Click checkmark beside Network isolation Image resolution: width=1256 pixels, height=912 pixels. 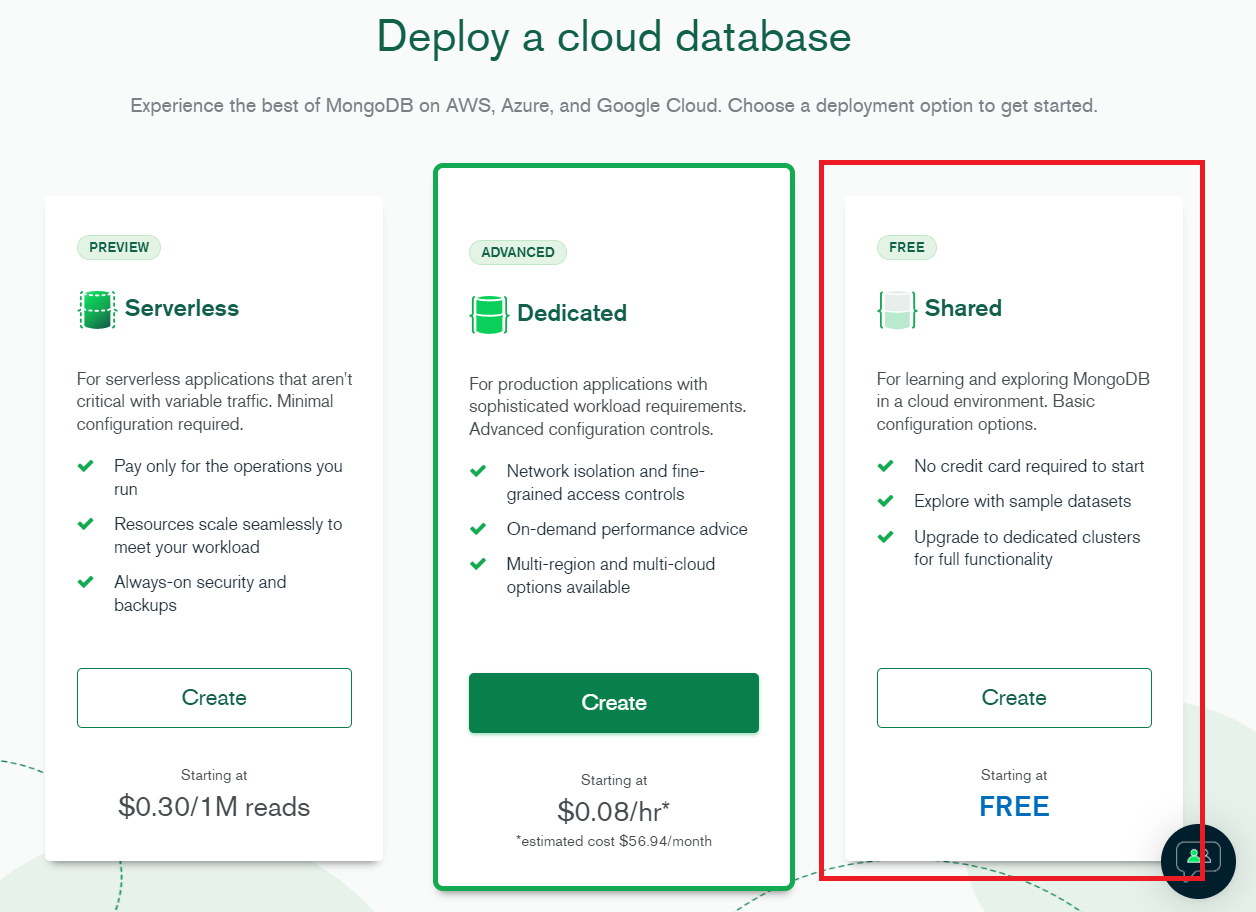point(478,471)
